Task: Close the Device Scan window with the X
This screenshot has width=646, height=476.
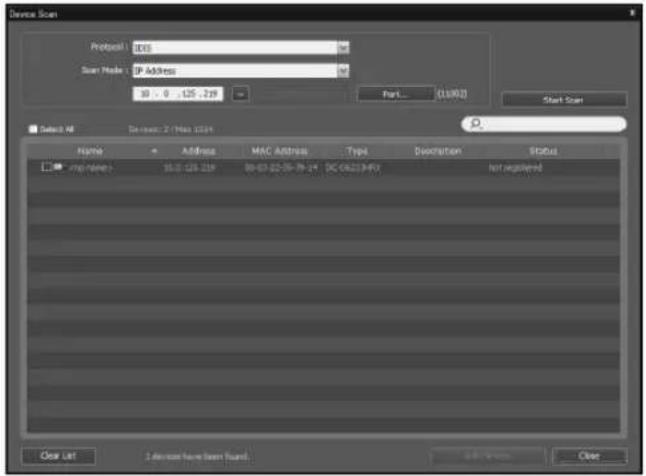Action: coord(632,13)
